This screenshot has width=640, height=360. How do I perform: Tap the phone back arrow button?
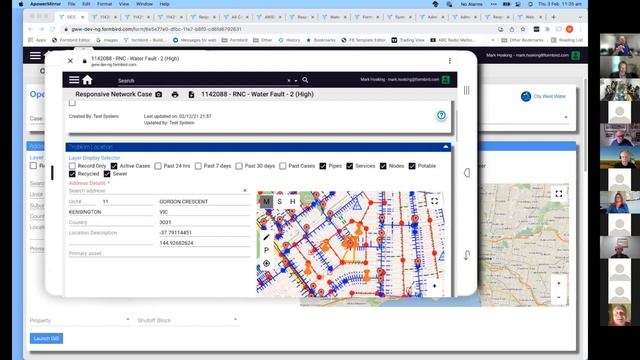(x=467, y=255)
